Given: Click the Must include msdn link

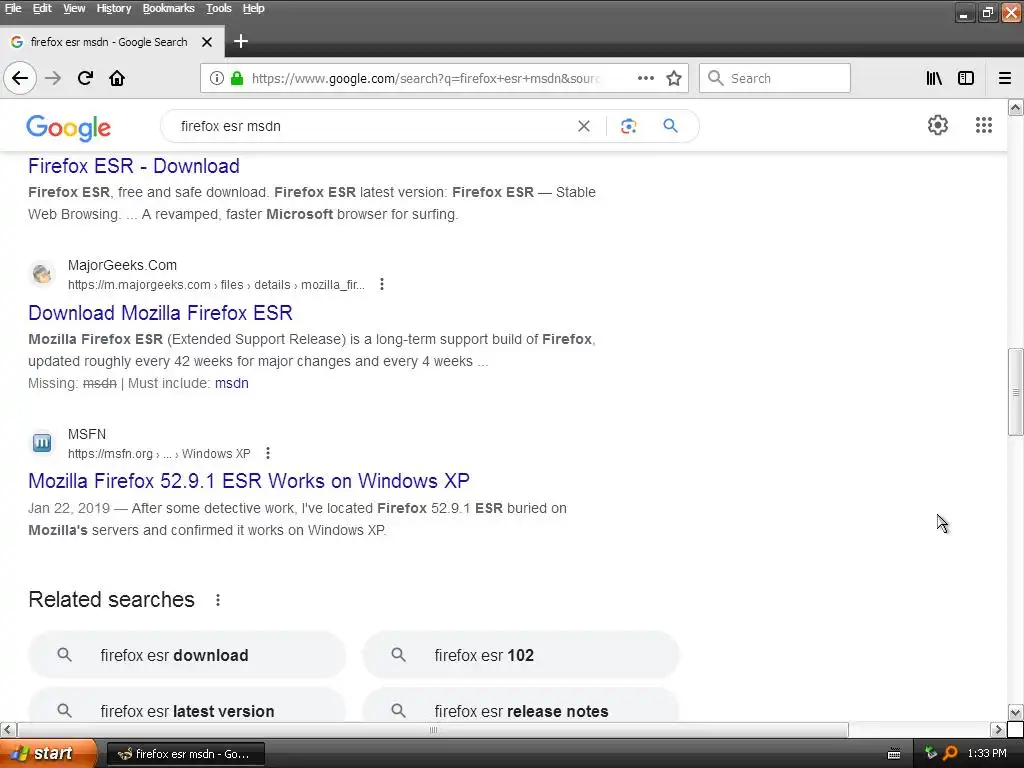Looking at the screenshot, I should click(232, 383).
